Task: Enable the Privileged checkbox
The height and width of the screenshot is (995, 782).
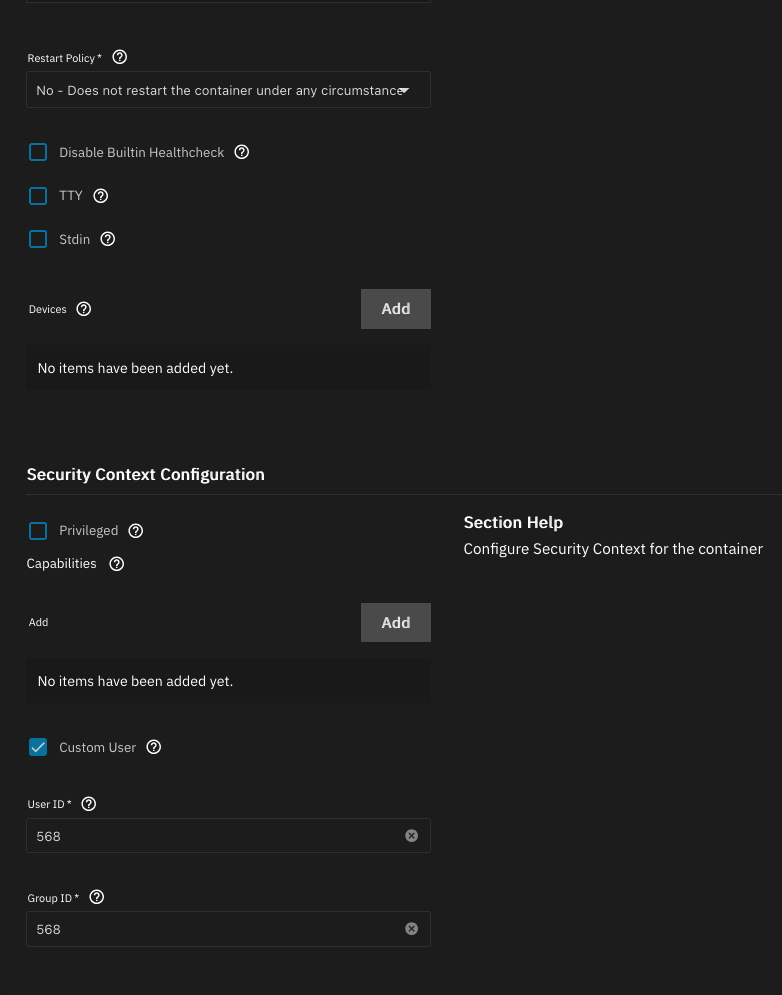Action: click(x=38, y=530)
